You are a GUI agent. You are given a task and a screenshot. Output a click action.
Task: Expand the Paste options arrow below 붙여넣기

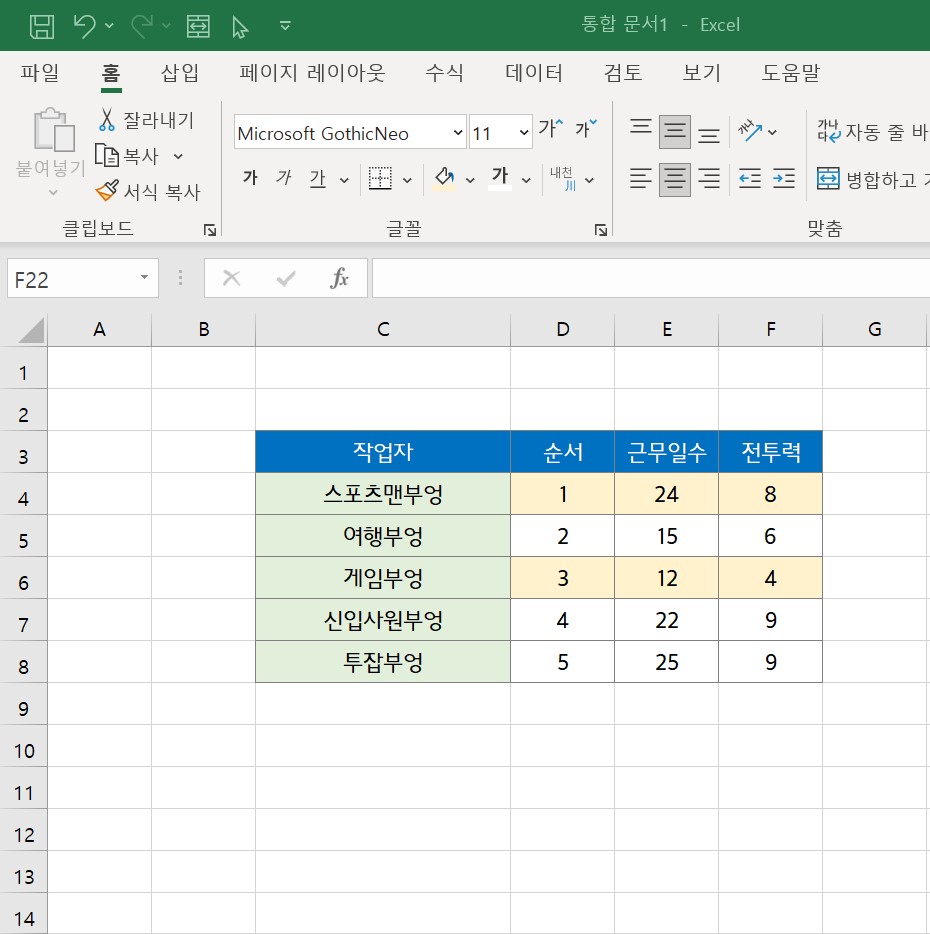53,192
